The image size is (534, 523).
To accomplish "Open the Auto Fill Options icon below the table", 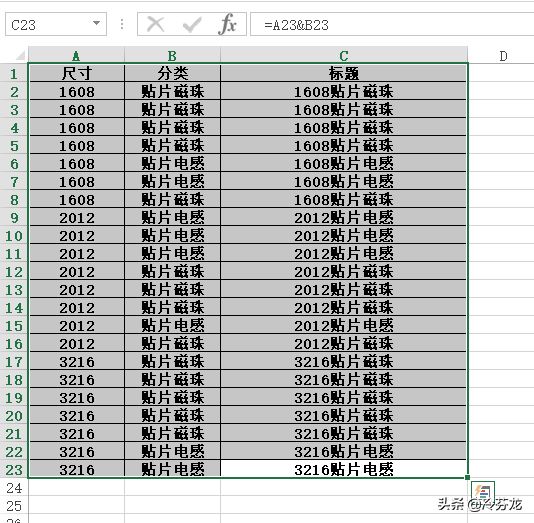I will pyautogui.click(x=483, y=491).
